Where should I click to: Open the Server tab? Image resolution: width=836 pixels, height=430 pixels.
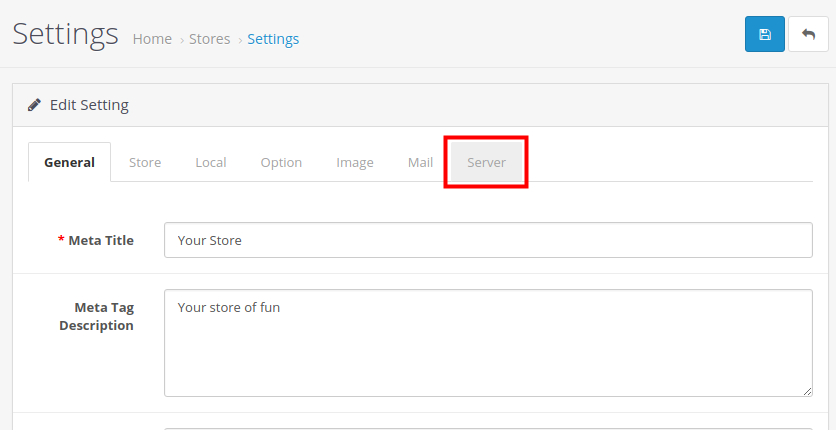point(486,162)
